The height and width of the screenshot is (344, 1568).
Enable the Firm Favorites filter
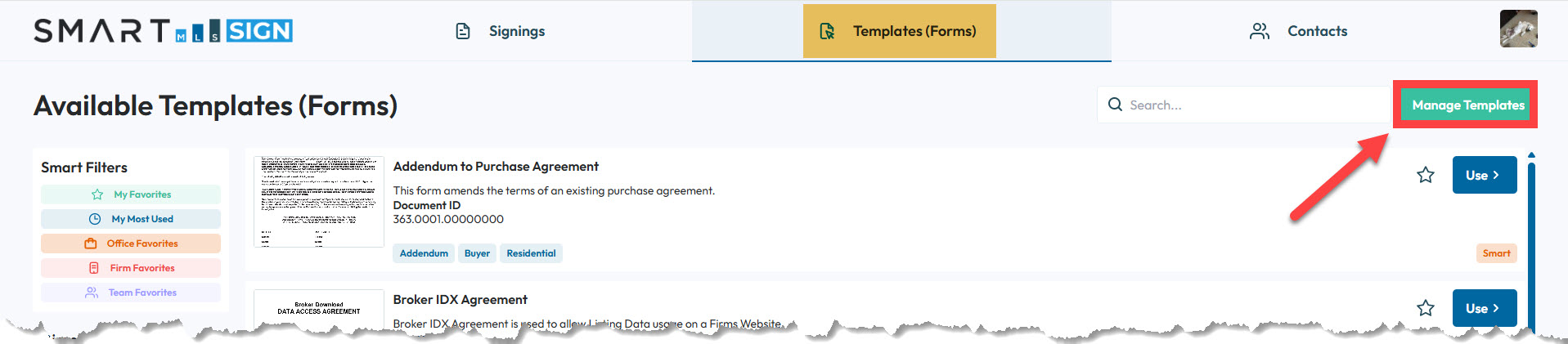click(131, 268)
